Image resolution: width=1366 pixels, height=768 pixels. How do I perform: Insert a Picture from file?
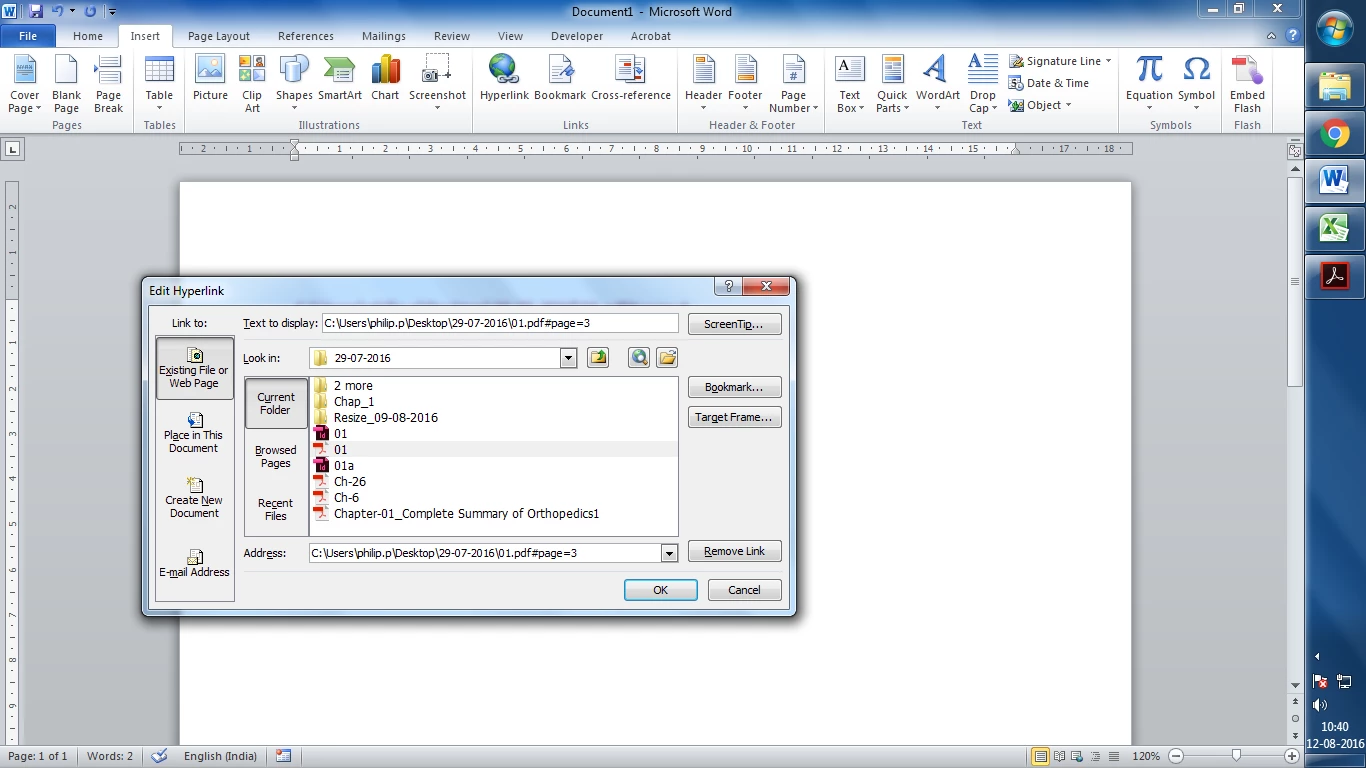(210, 80)
